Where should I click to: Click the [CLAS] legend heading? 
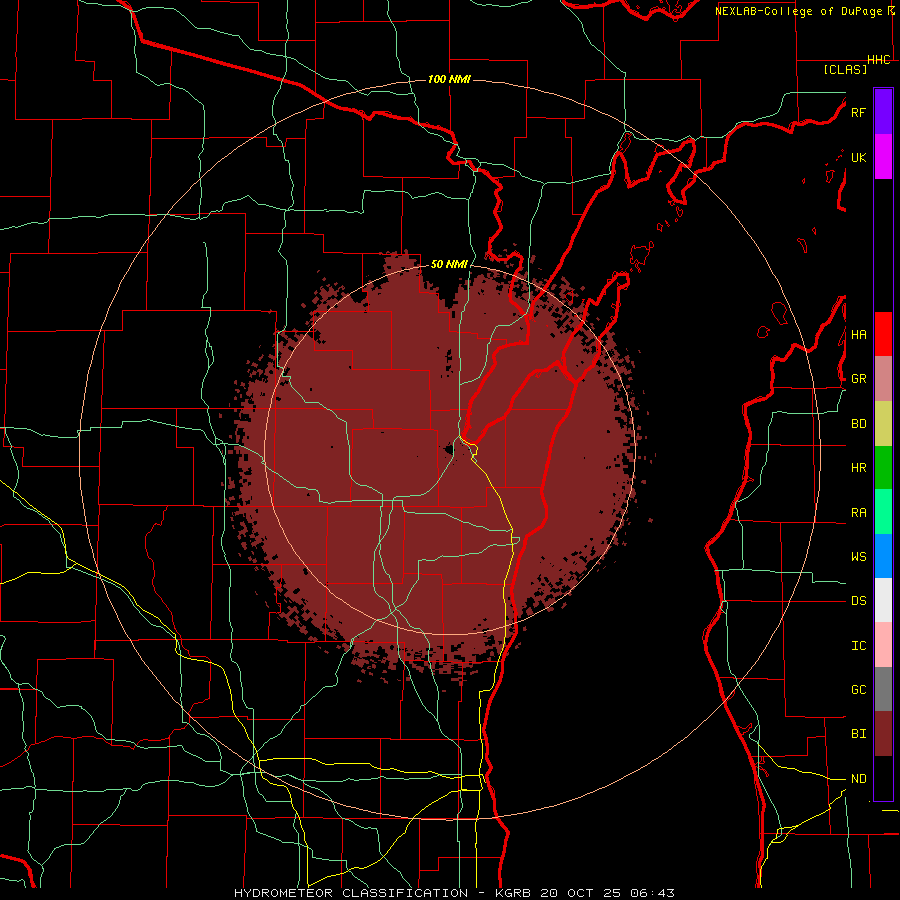coord(845,69)
